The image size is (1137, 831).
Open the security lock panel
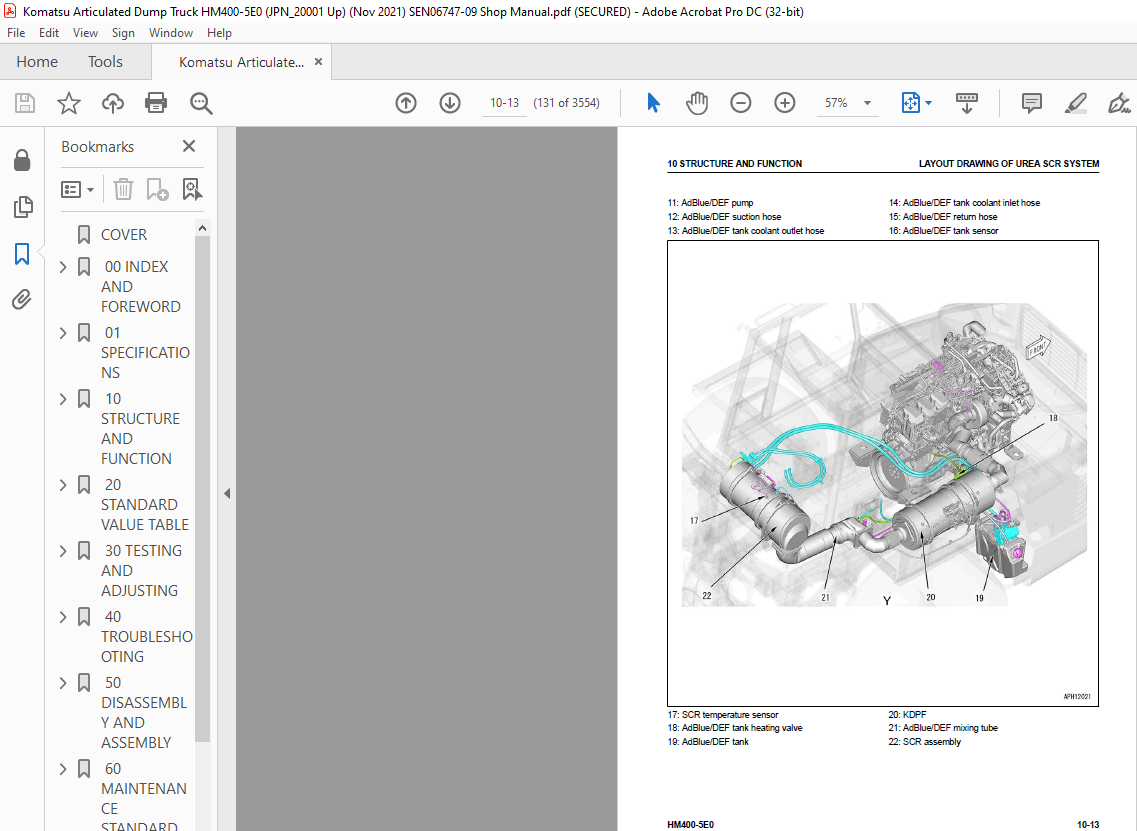22,160
